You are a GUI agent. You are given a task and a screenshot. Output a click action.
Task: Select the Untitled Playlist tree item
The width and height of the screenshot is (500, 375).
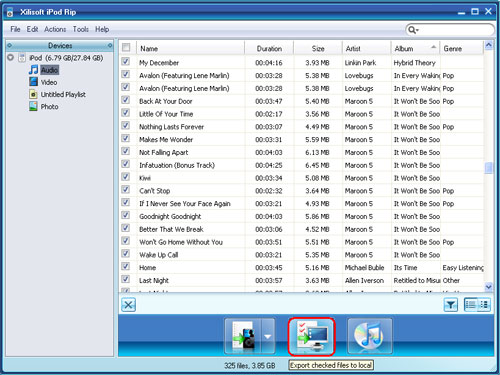63,95
